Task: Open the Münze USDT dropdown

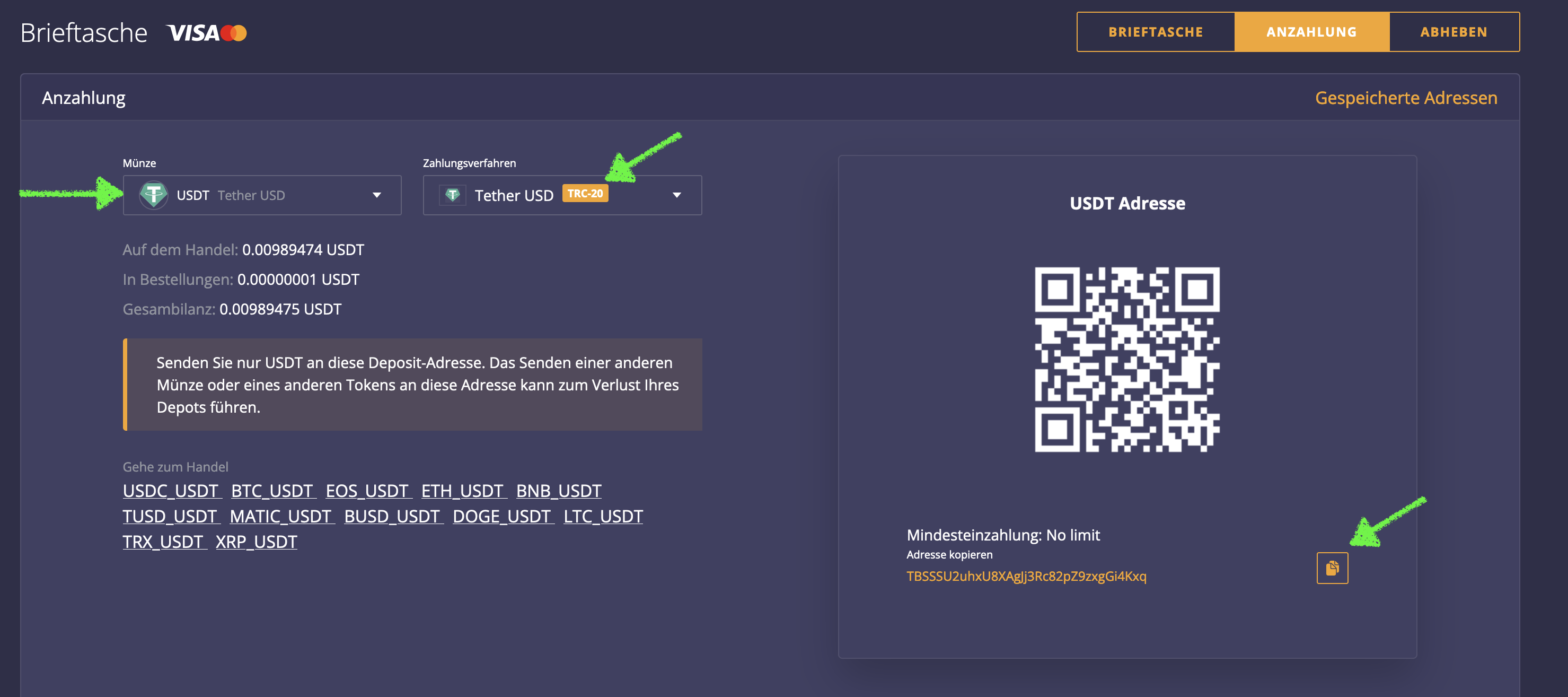Action: pos(262,195)
